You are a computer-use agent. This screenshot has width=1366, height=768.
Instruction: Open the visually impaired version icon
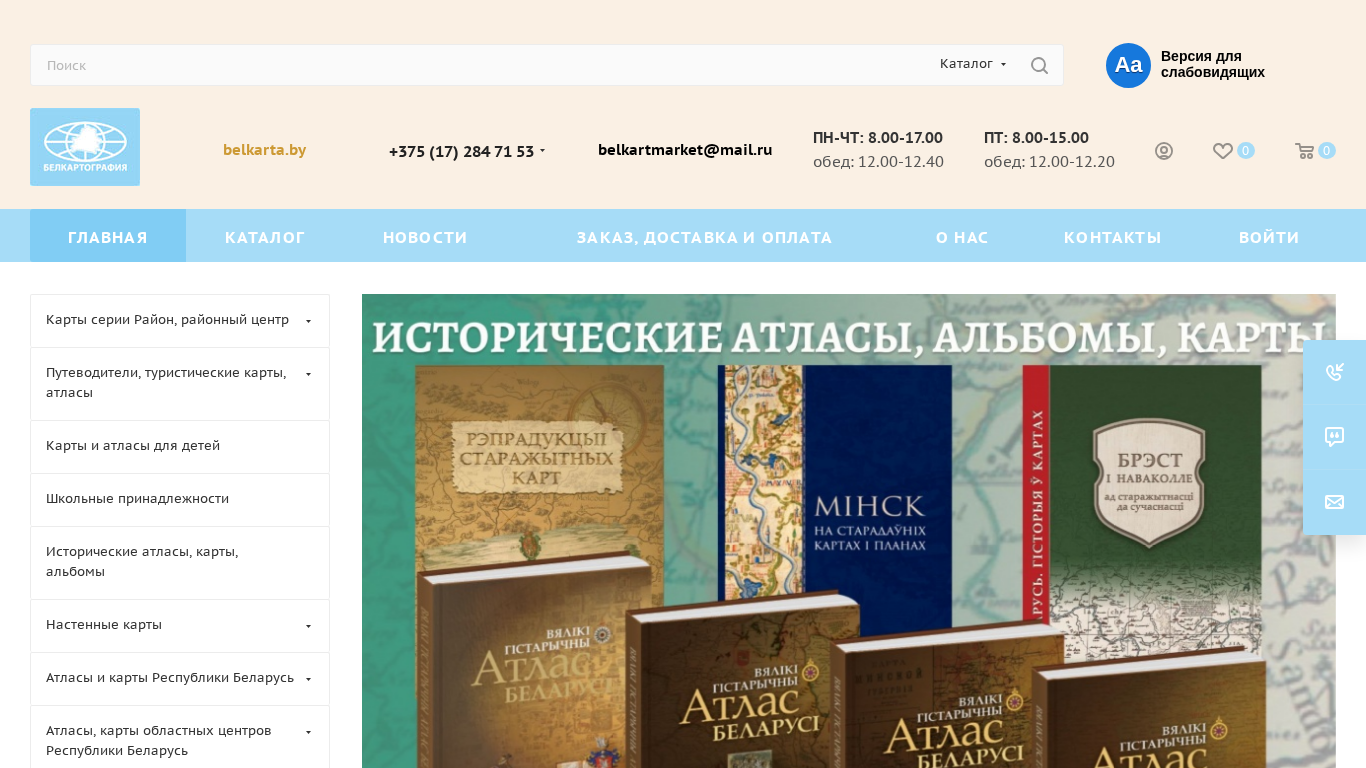[1128, 65]
